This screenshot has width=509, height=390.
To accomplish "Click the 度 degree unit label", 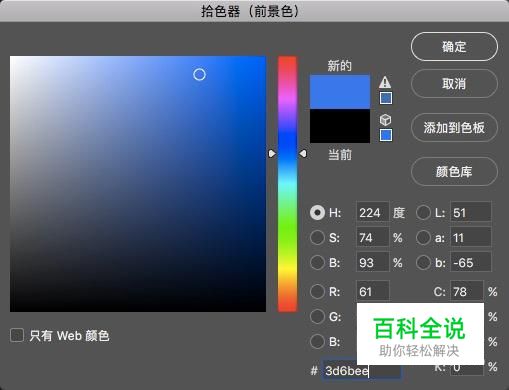I will click(x=399, y=213).
